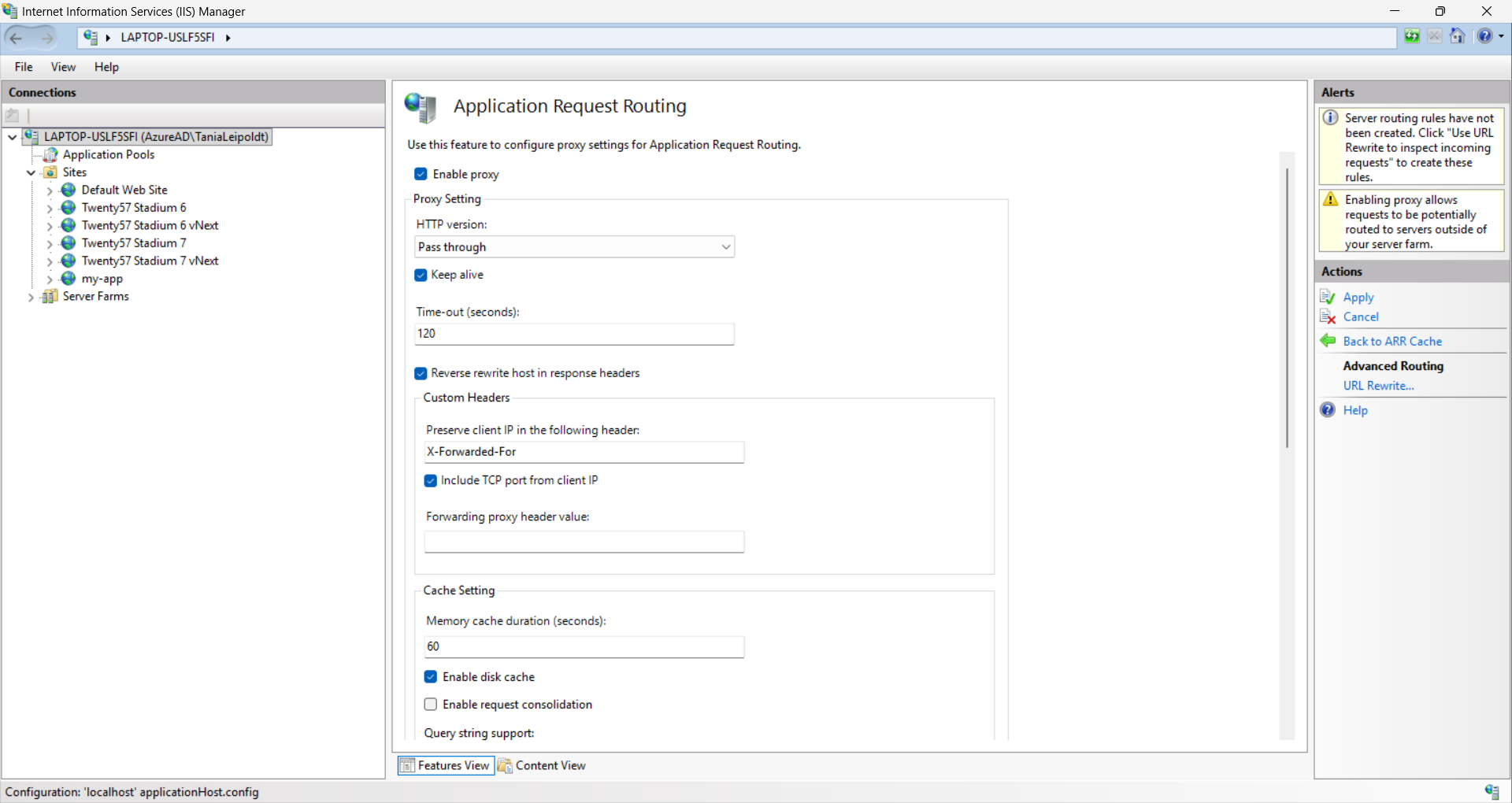Open the URL Rewrite link
Screen dimensions: 1512x803
1378,386
